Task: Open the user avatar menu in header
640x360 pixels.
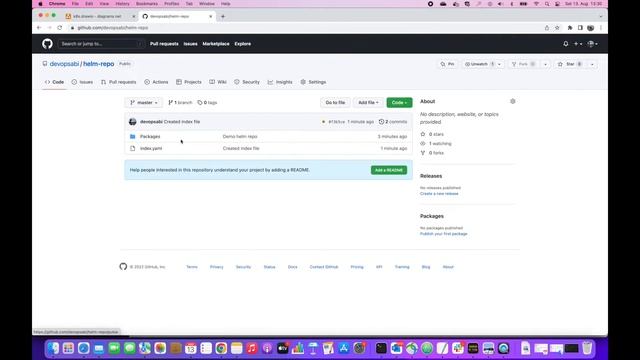Action: click(592, 44)
